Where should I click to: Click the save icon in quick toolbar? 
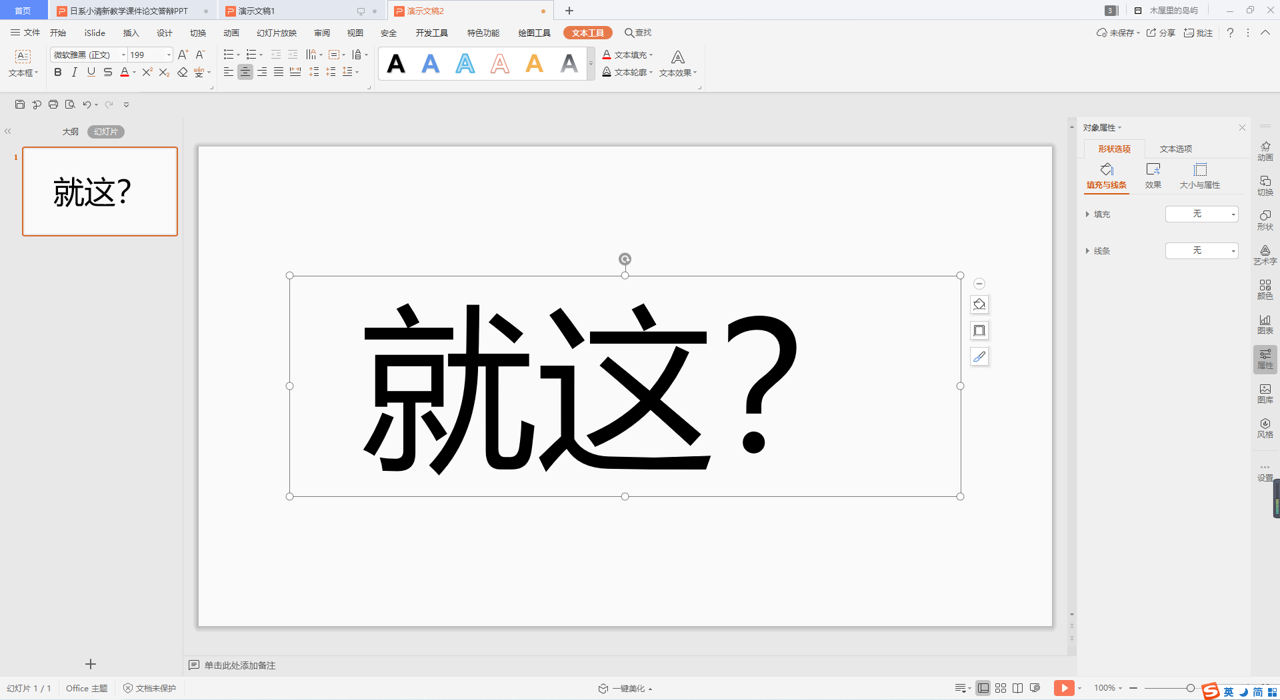pyautogui.click(x=19, y=104)
